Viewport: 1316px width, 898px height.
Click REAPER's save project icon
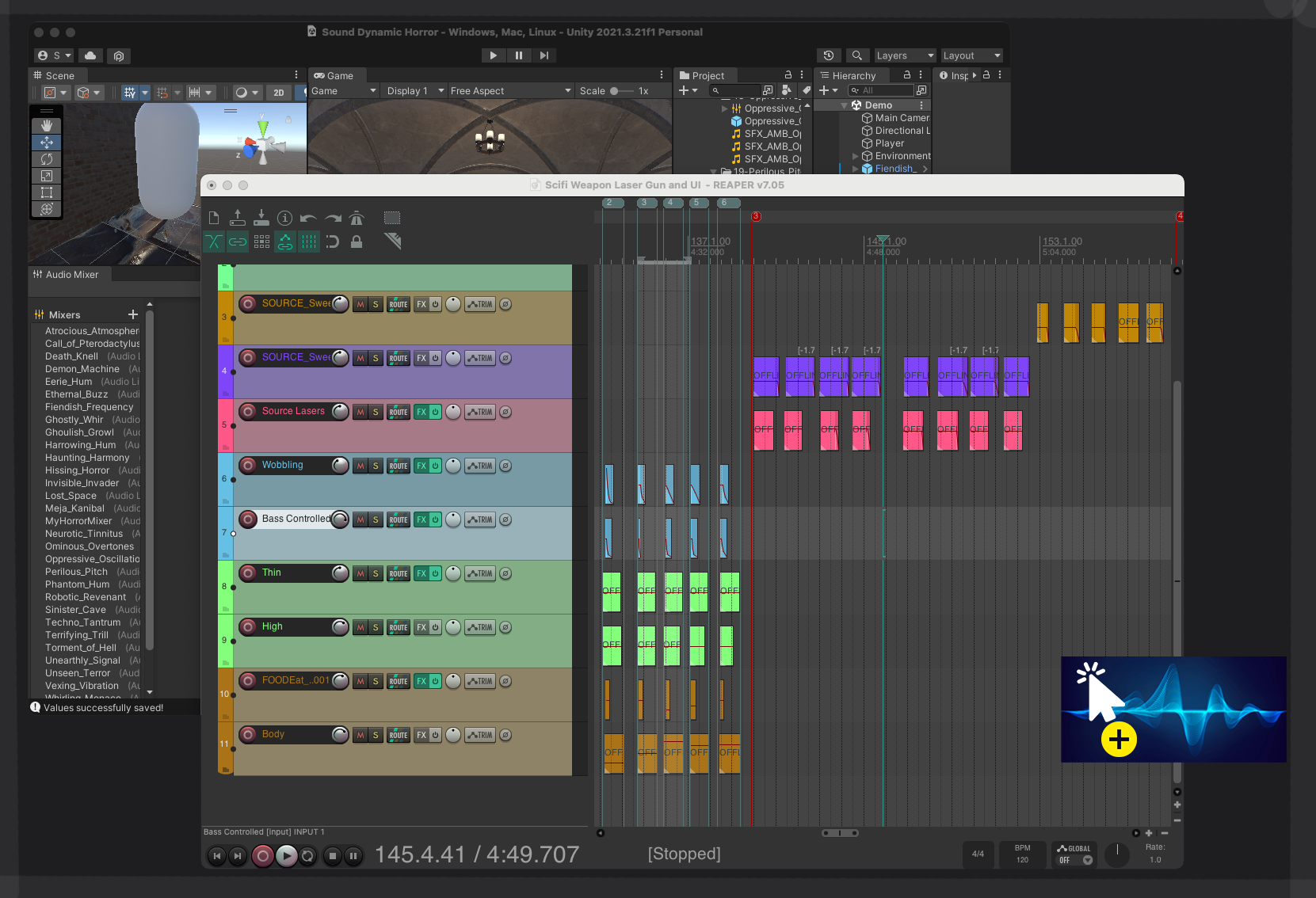point(261,218)
